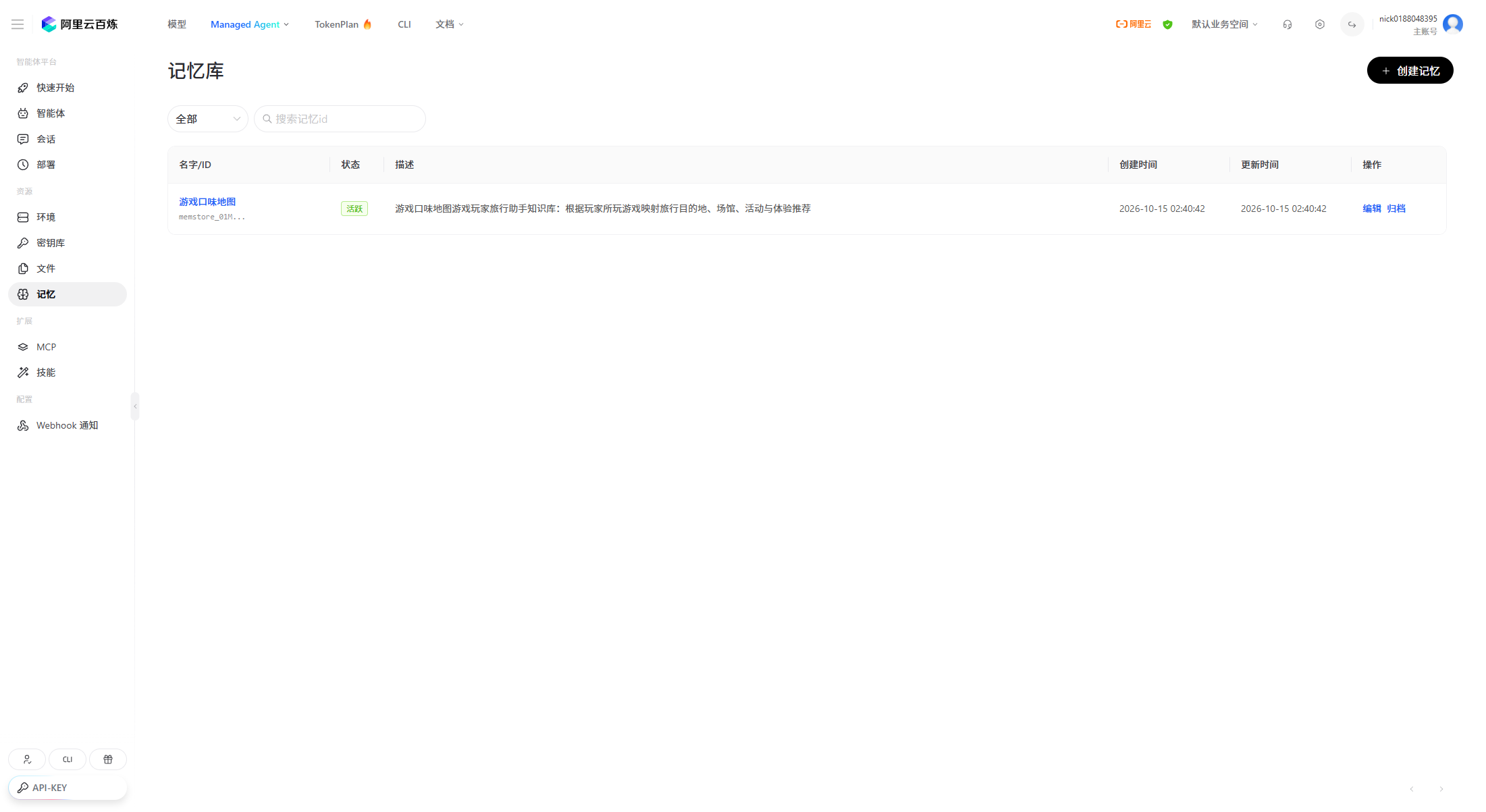
Task: Click the API-KEY button
Action: coord(68,788)
